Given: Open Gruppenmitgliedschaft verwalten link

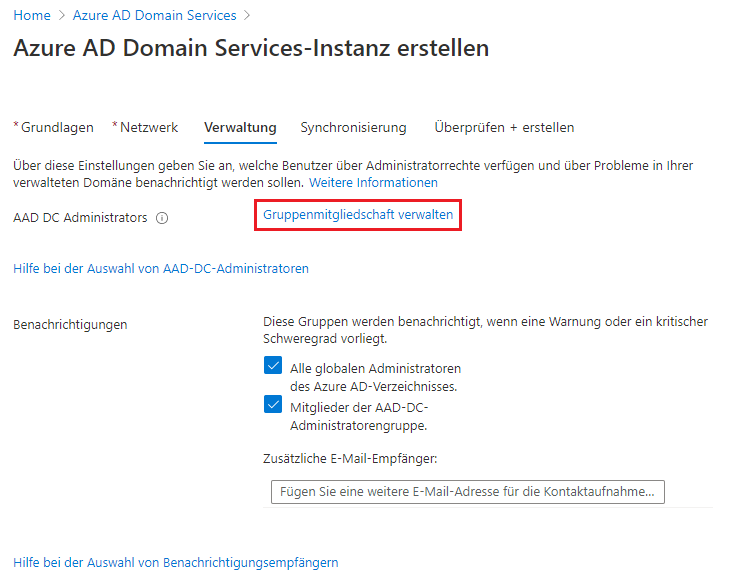Looking at the screenshot, I should [x=358, y=215].
